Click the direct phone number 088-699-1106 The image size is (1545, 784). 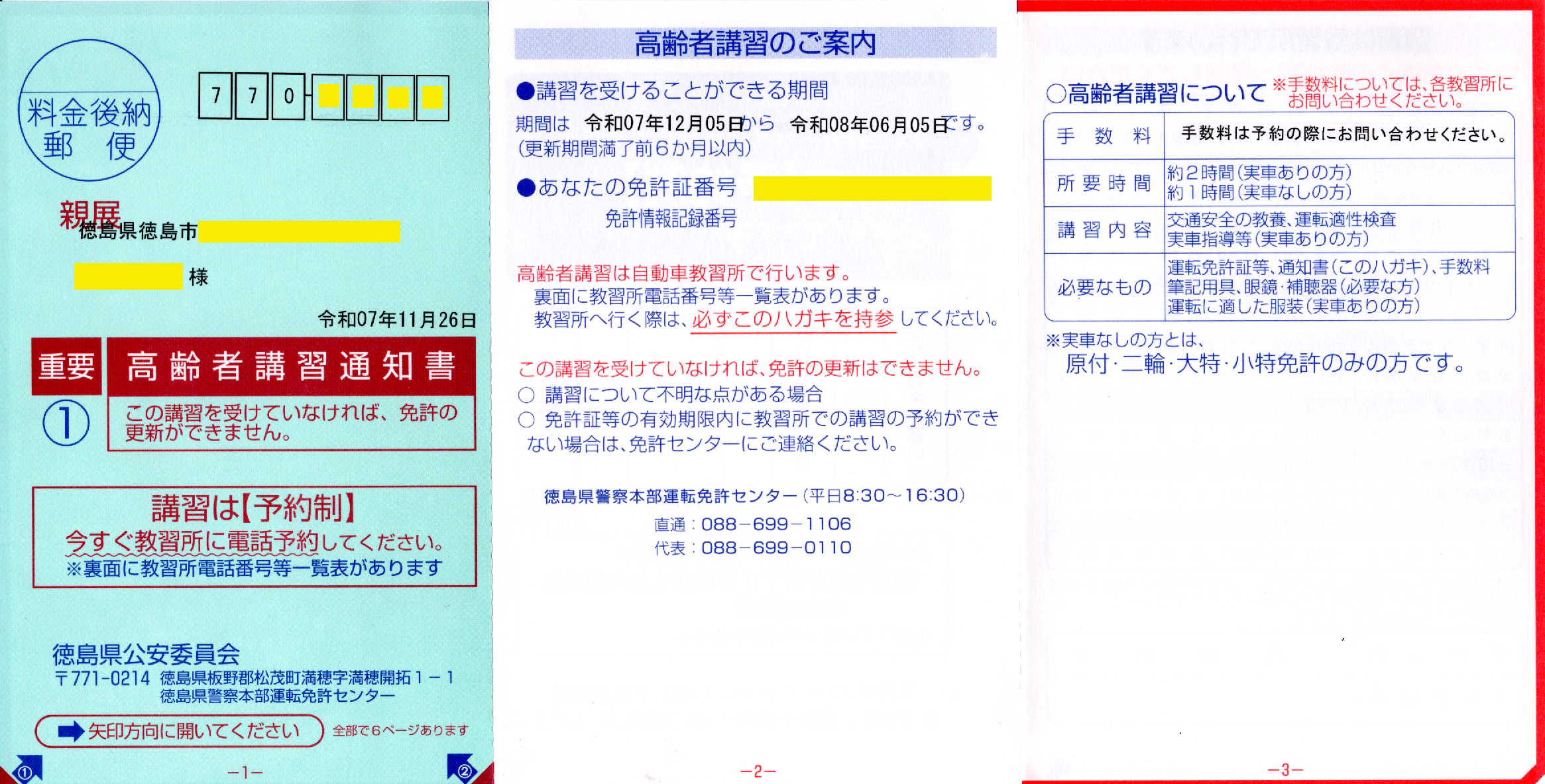click(775, 524)
